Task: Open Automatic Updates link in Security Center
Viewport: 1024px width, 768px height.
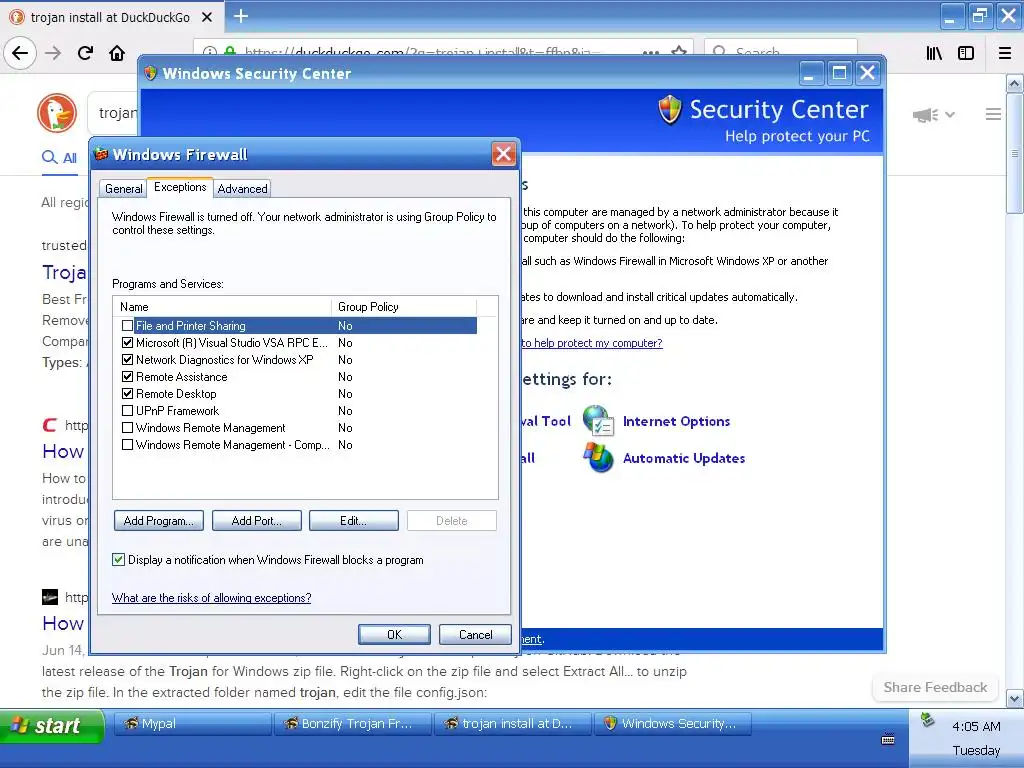Action: tap(684, 458)
